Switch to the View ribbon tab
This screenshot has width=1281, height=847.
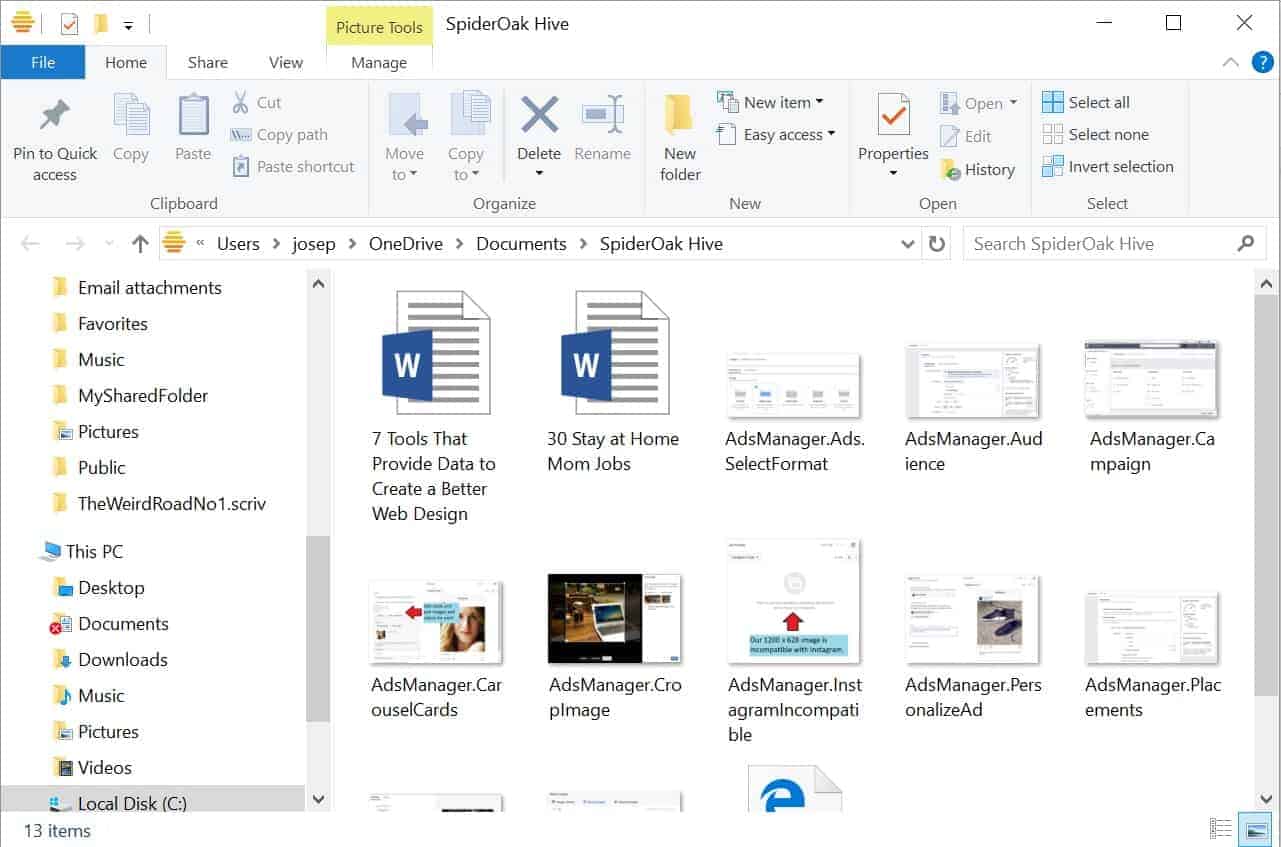point(286,62)
